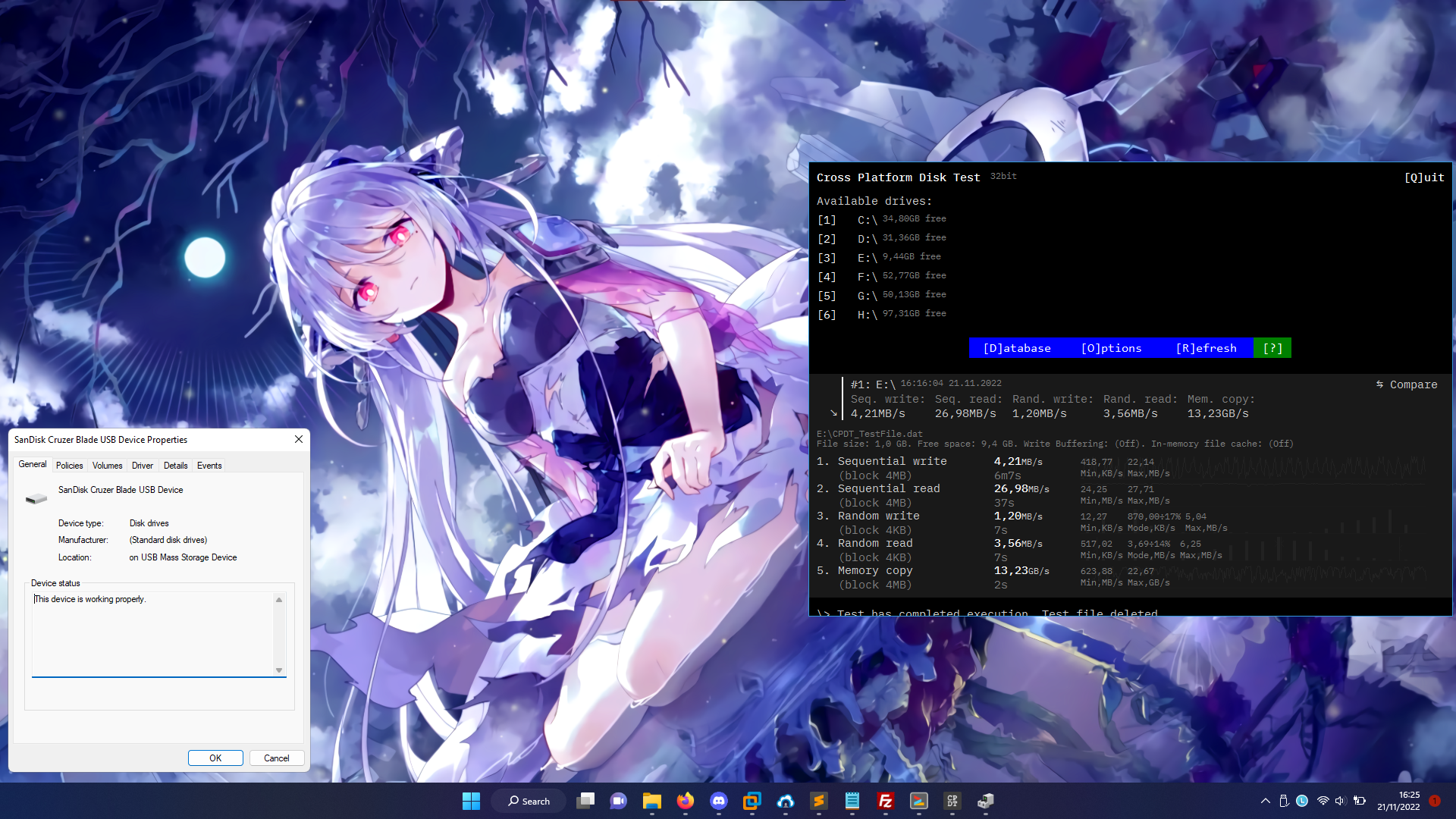
Task: Open [O]ptions in Cross Platform Disk Test
Action: (1111, 348)
